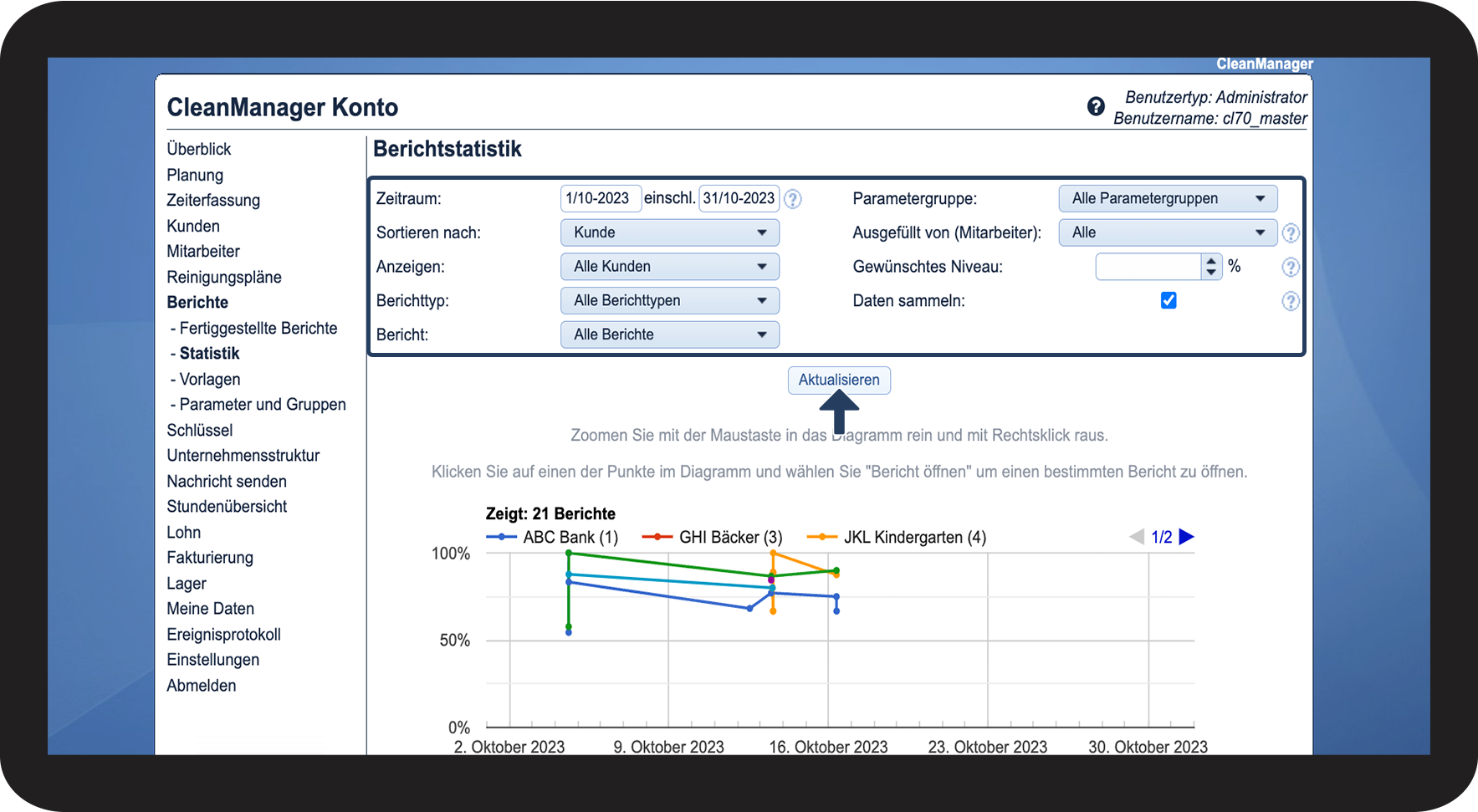Open Fertiggestellte Berichte in sidebar
The width and height of the screenshot is (1478, 812).
(258, 329)
